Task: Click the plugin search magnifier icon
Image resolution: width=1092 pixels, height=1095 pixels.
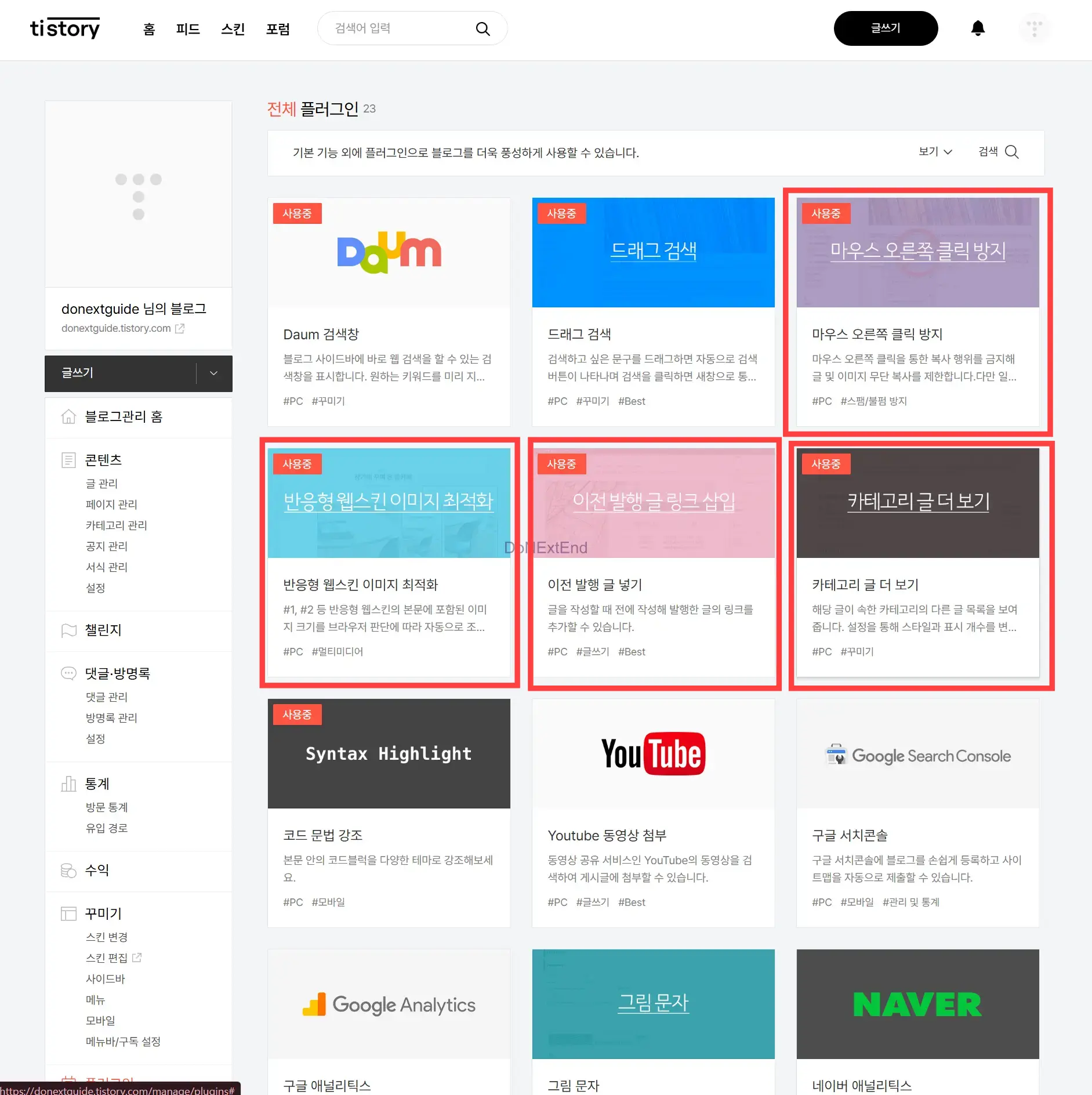Action: 1011,152
